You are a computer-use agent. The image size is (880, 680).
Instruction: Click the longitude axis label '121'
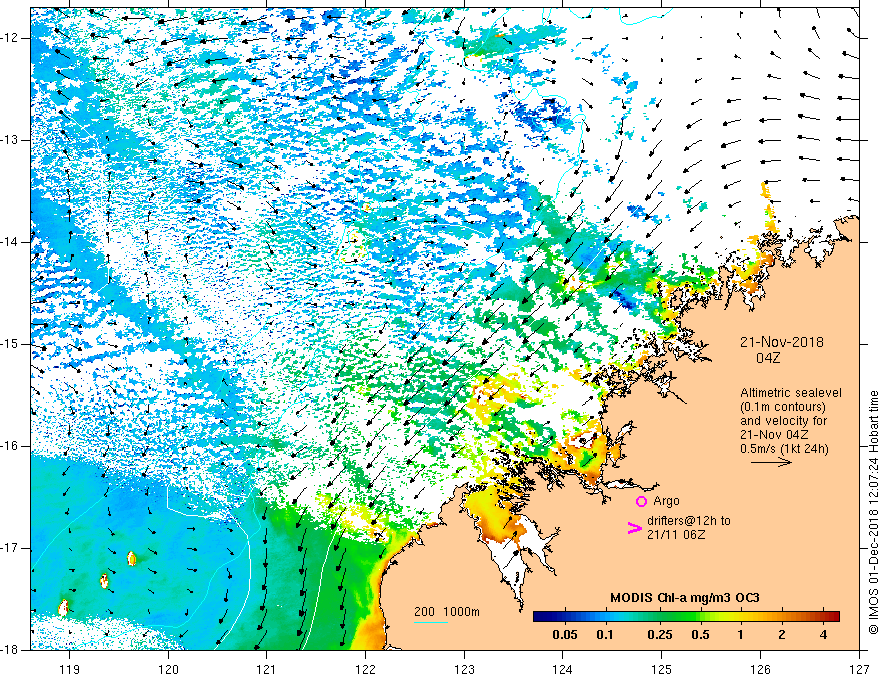click(x=266, y=669)
